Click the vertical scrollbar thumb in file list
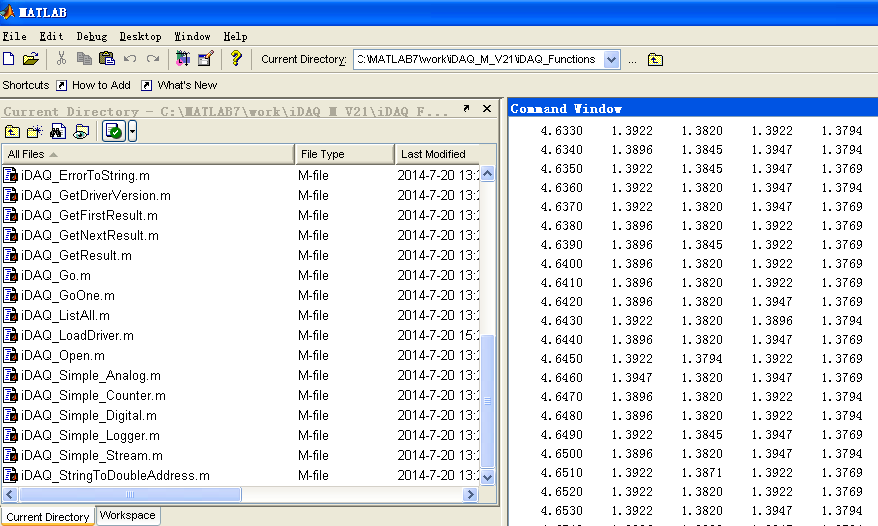Viewport: 878px width, 526px height. coord(488,401)
